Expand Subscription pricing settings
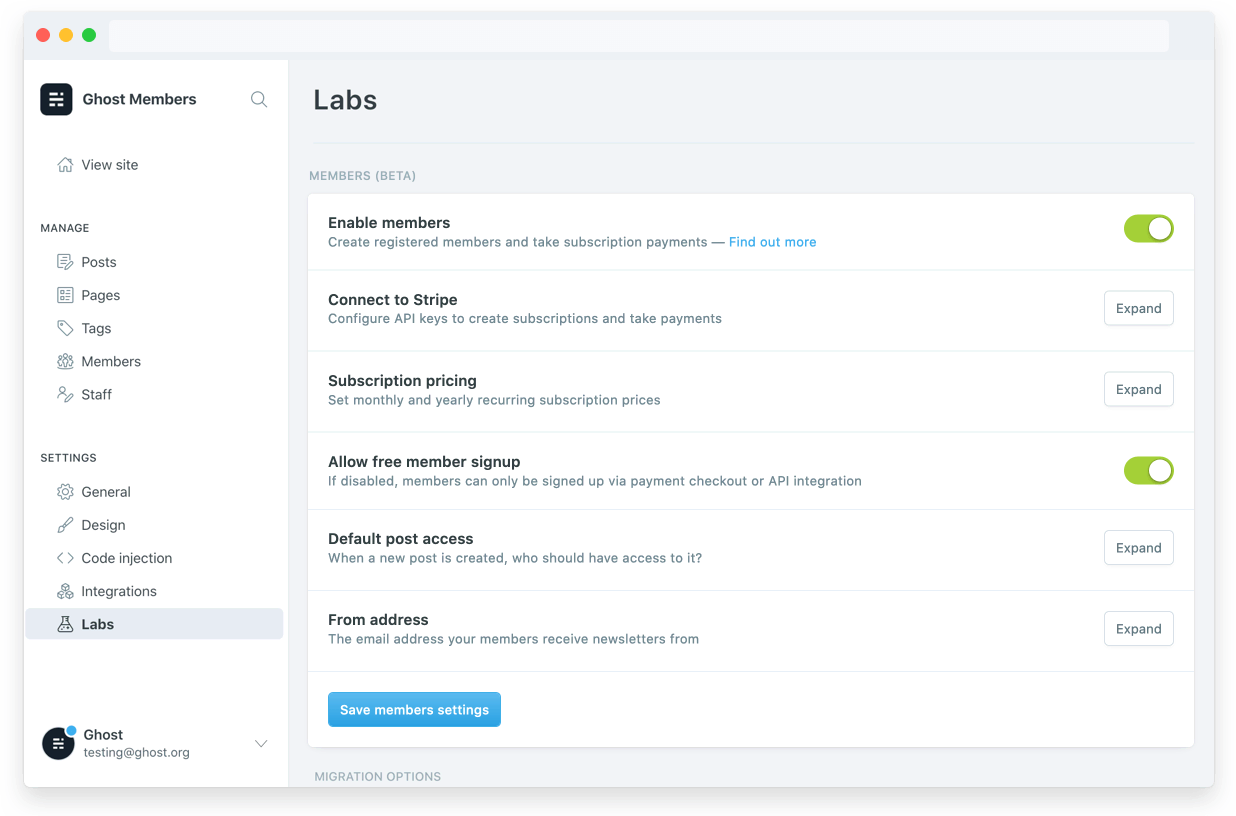Image resolution: width=1236 pixels, height=816 pixels. point(1138,389)
